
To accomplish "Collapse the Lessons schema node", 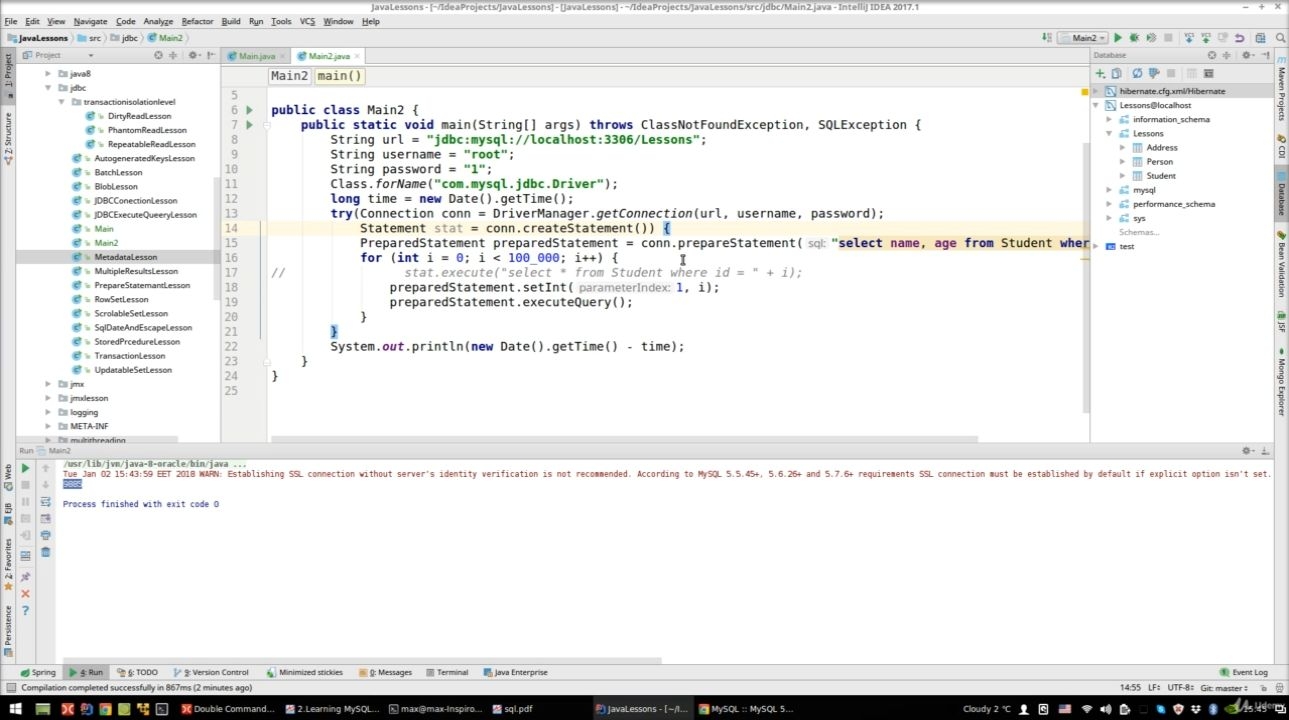I will [1109, 133].
